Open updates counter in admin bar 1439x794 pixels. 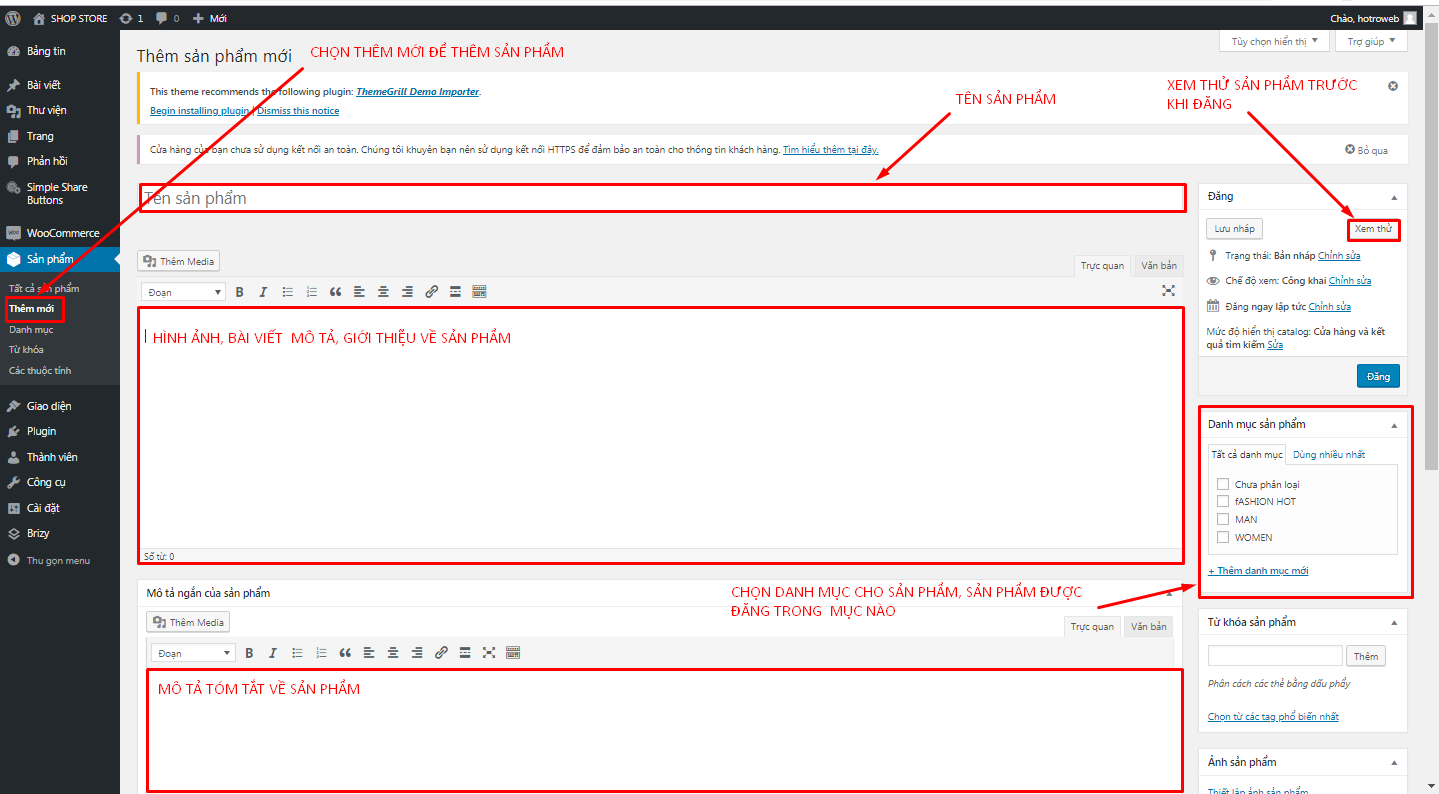[131, 18]
